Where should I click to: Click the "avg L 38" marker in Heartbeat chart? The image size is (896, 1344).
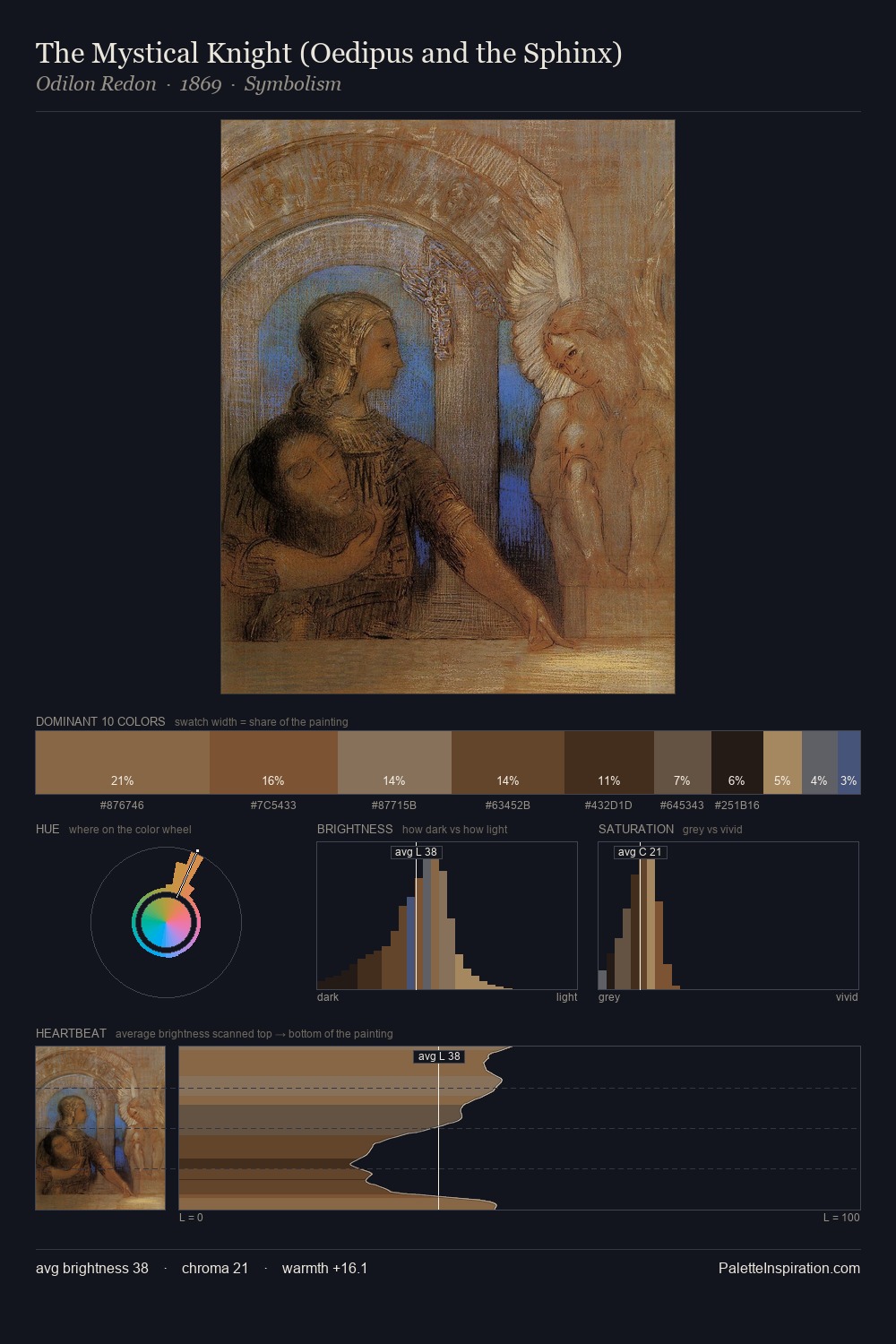click(x=439, y=1056)
